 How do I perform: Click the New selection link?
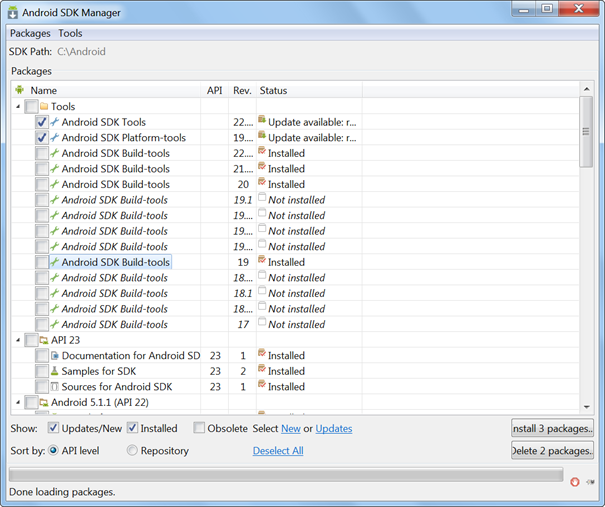click(x=291, y=428)
